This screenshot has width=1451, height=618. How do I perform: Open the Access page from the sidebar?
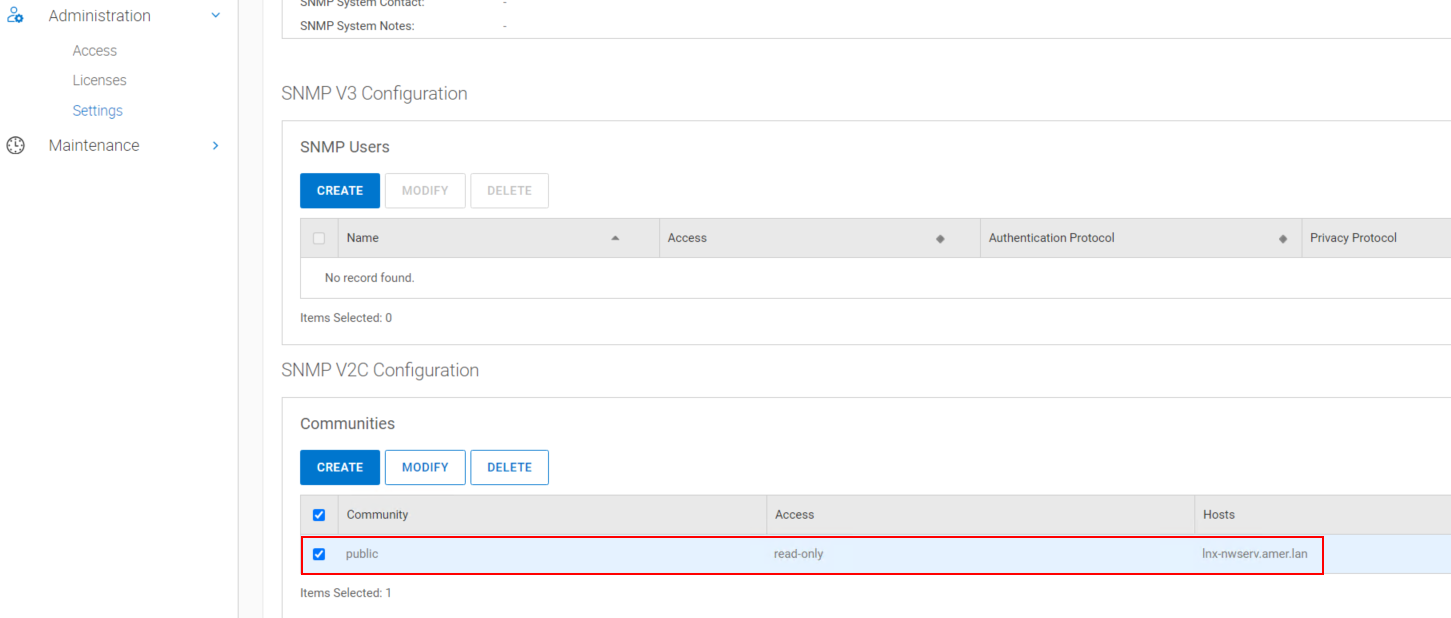(94, 50)
